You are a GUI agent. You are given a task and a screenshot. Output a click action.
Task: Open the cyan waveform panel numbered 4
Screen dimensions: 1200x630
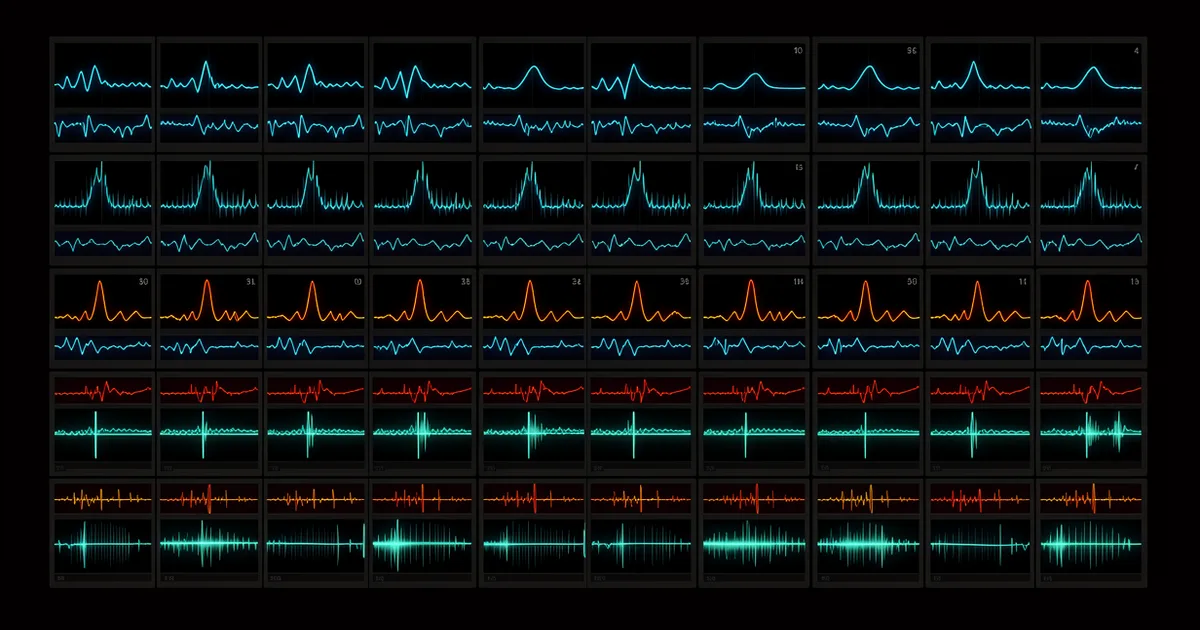click(1091, 94)
